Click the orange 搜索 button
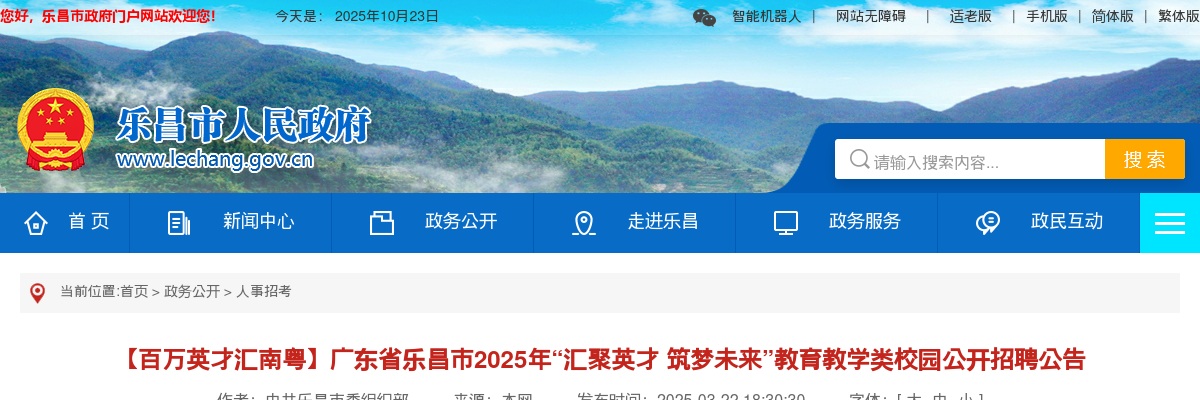The width and height of the screenshot is (1200, 400). click(1145, 159)
